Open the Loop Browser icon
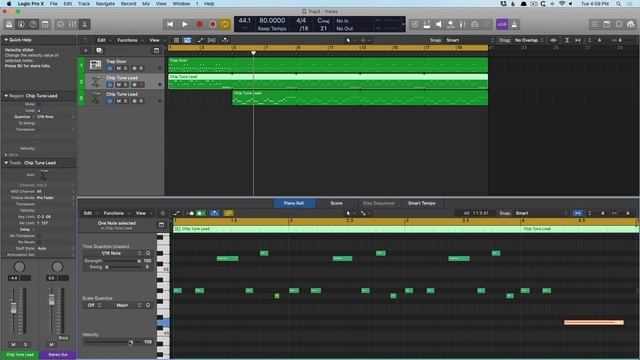 (619, 24)
